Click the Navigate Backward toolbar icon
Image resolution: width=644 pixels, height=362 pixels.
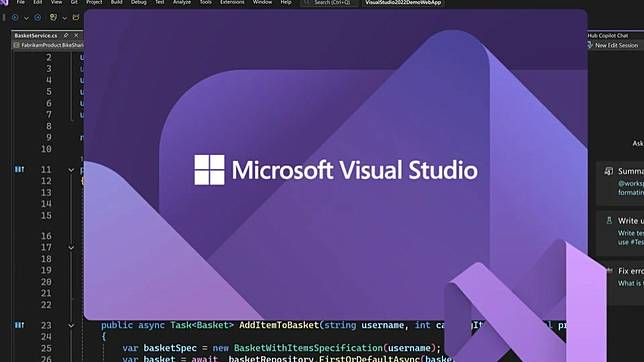[15, 18]
